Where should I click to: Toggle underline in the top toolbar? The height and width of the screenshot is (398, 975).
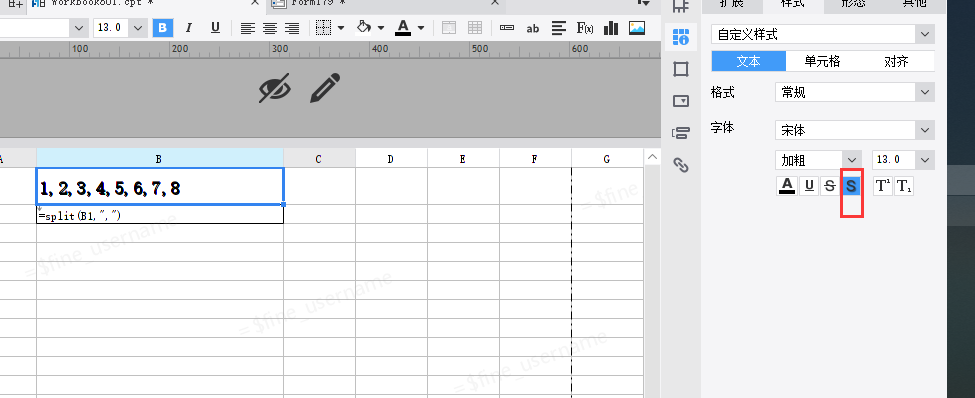[215, 28]
